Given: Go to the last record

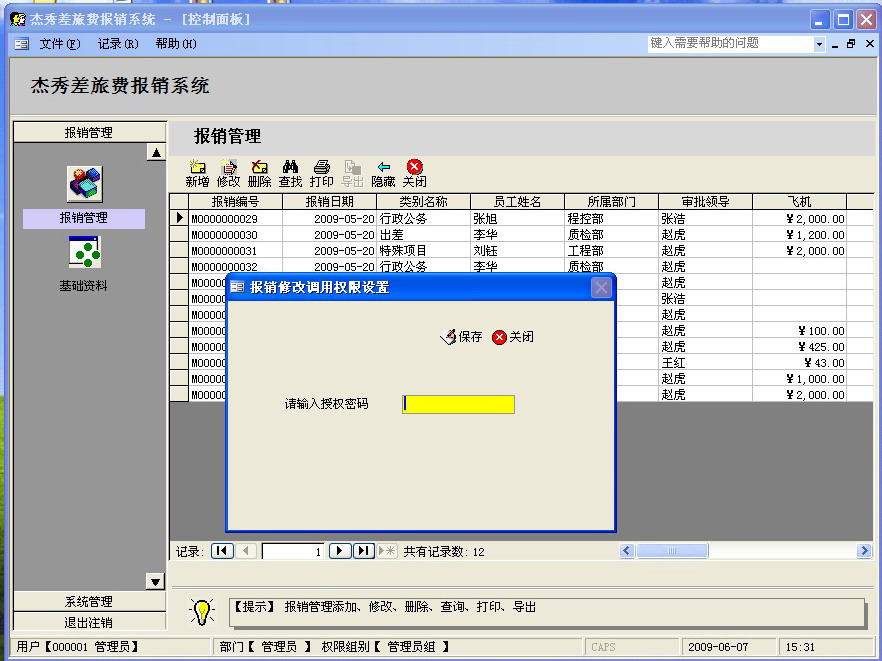Looking at the screenshot, I should 364,551.
